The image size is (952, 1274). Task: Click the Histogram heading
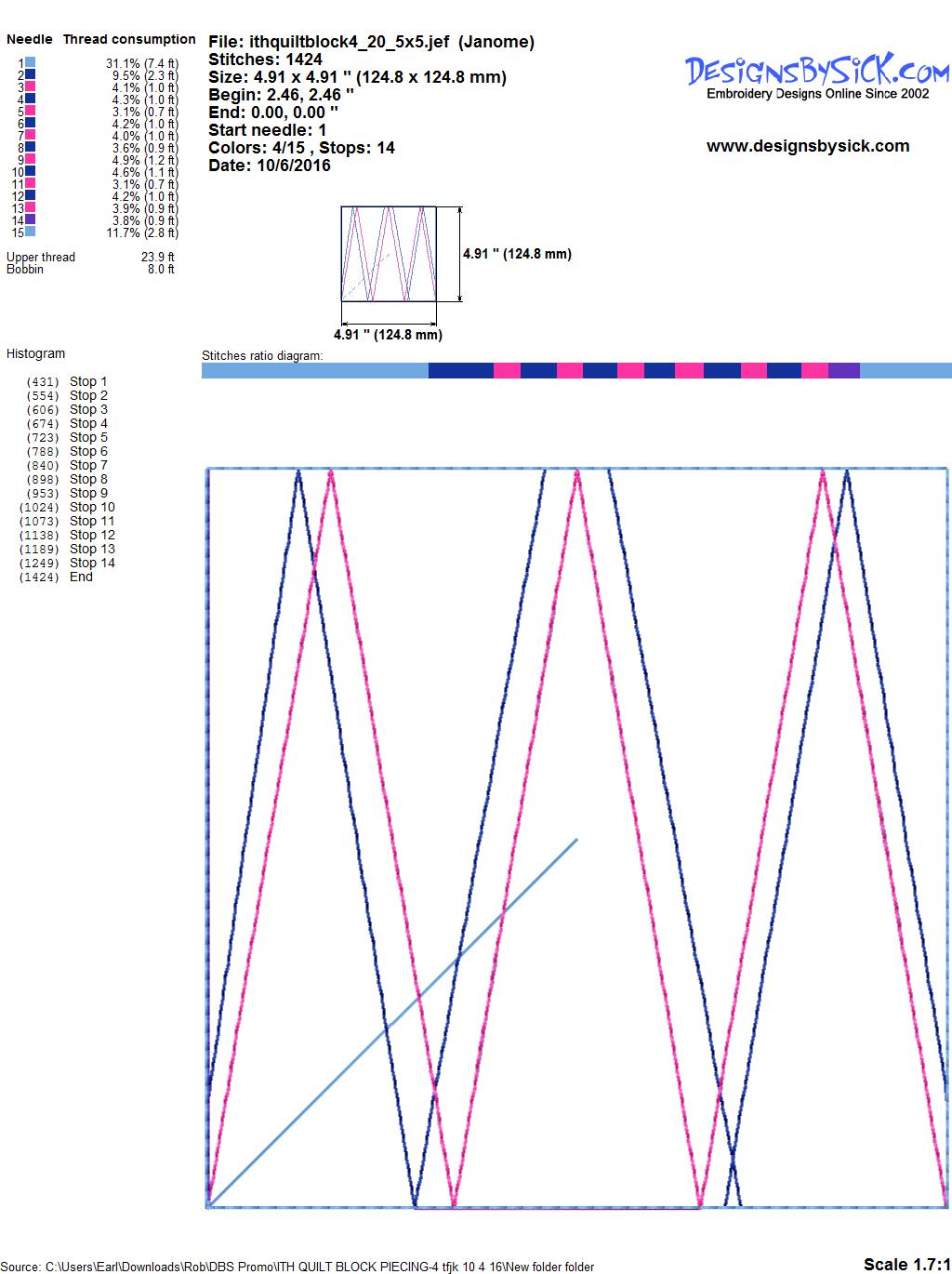35,353
